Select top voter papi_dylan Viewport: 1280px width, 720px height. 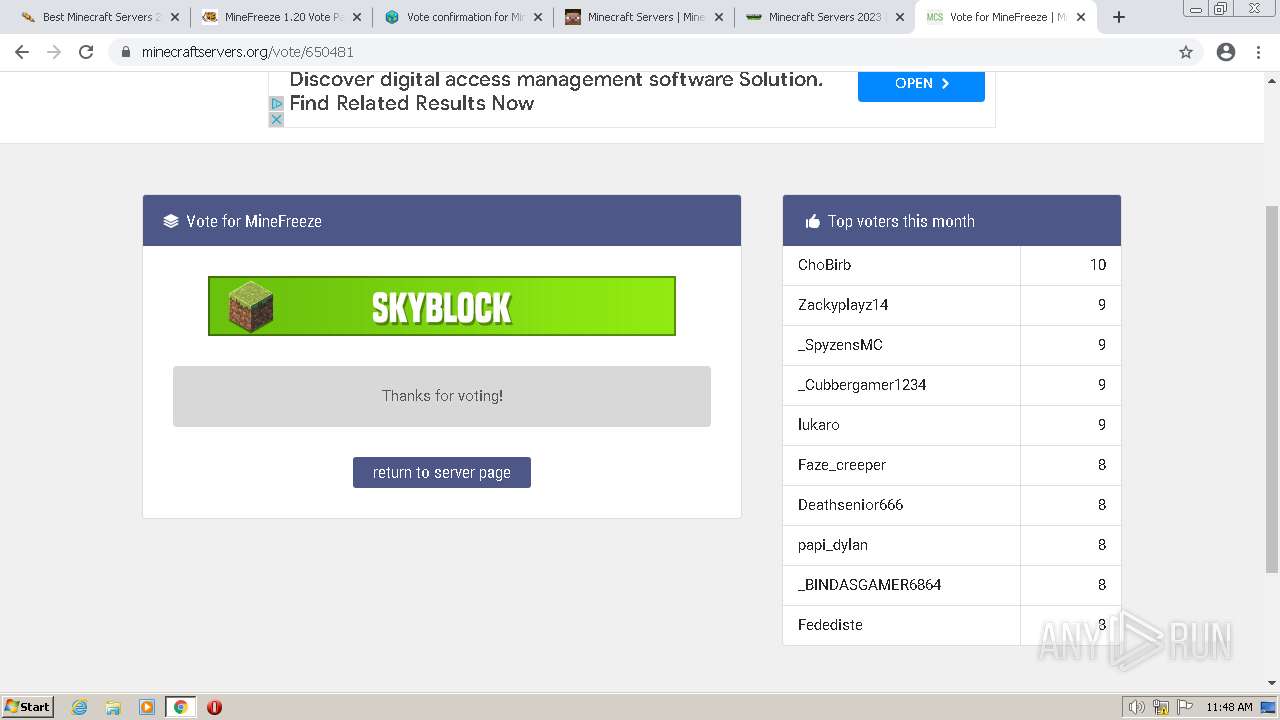[x=833, y=545]
